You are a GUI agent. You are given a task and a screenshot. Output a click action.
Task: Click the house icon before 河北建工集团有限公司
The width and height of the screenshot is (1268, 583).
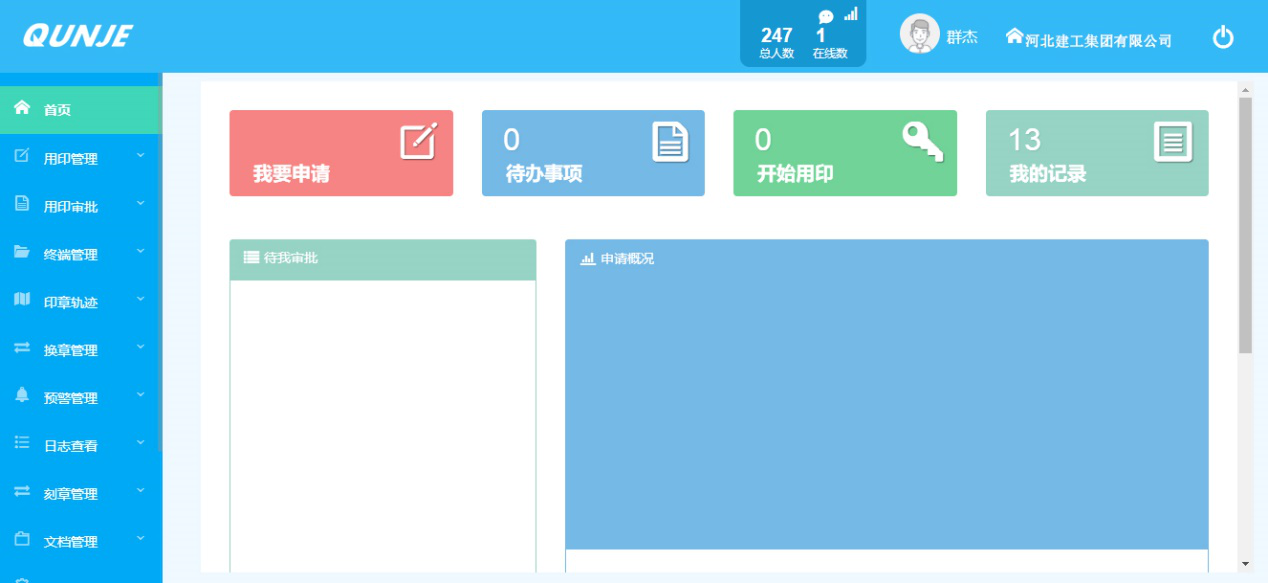click(1014, 36)
